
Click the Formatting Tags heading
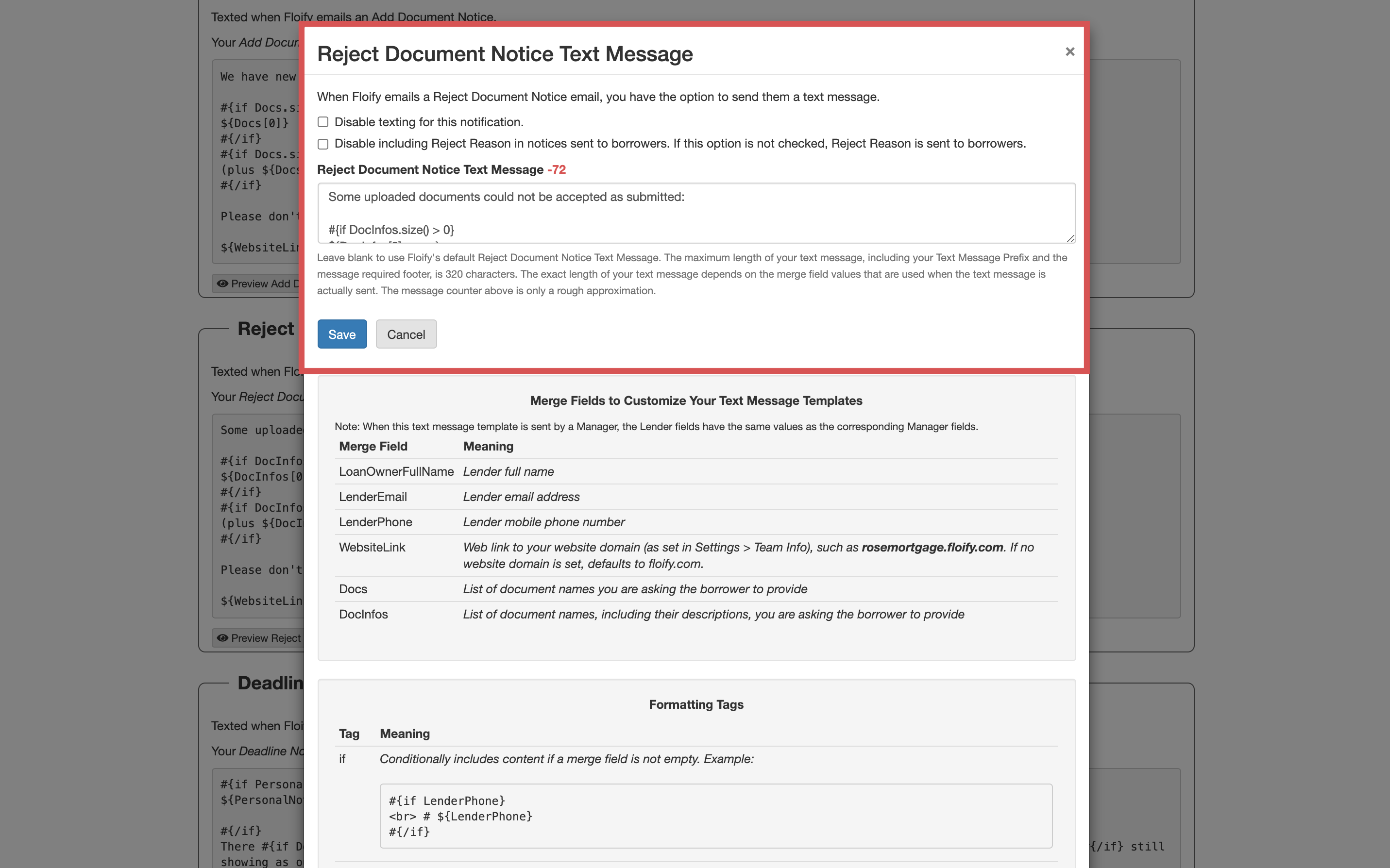pos(696,704)
